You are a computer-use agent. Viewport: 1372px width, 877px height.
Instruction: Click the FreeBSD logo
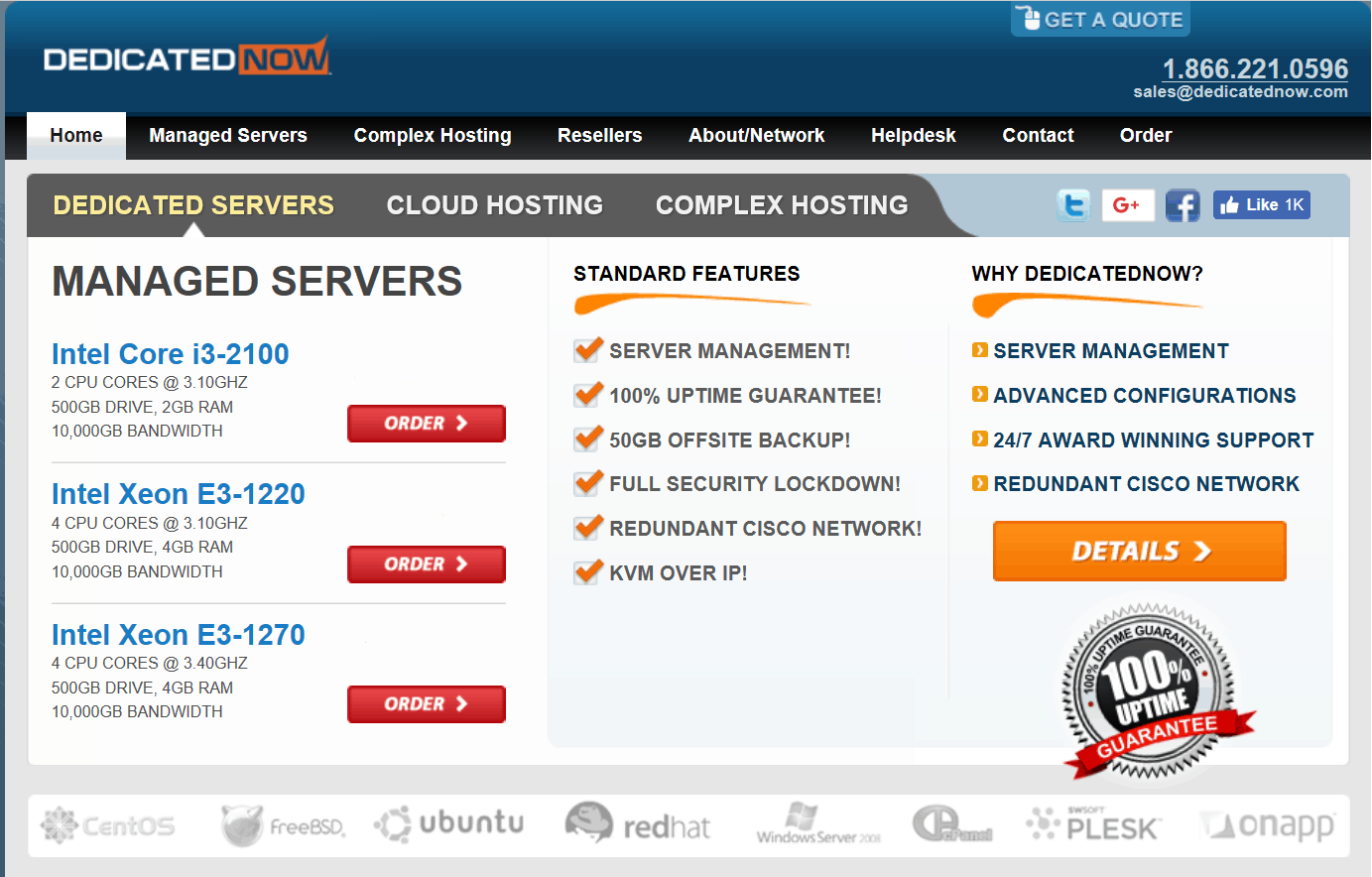pos(283,825)
